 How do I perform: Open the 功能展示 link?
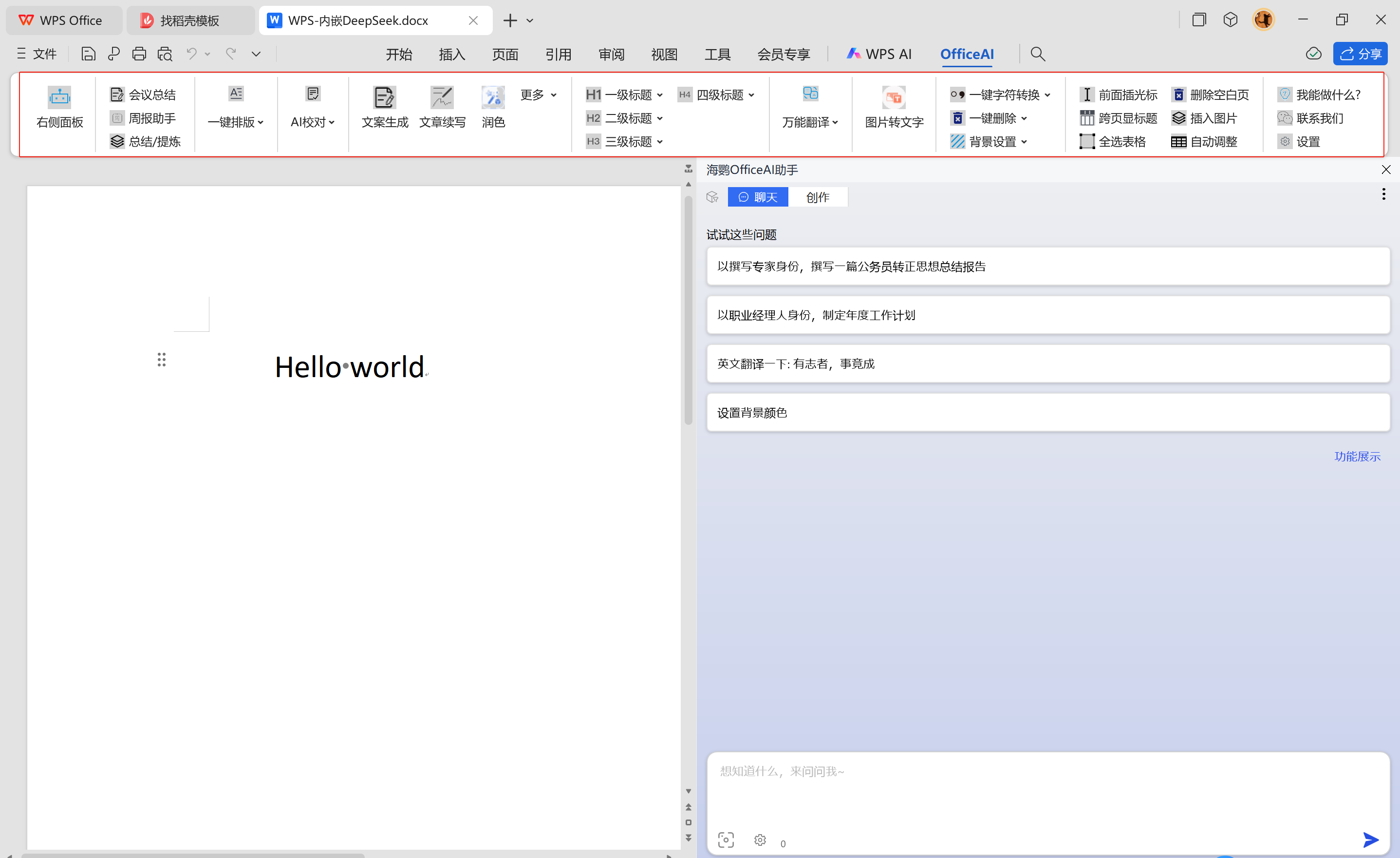tap(1357, 456)
